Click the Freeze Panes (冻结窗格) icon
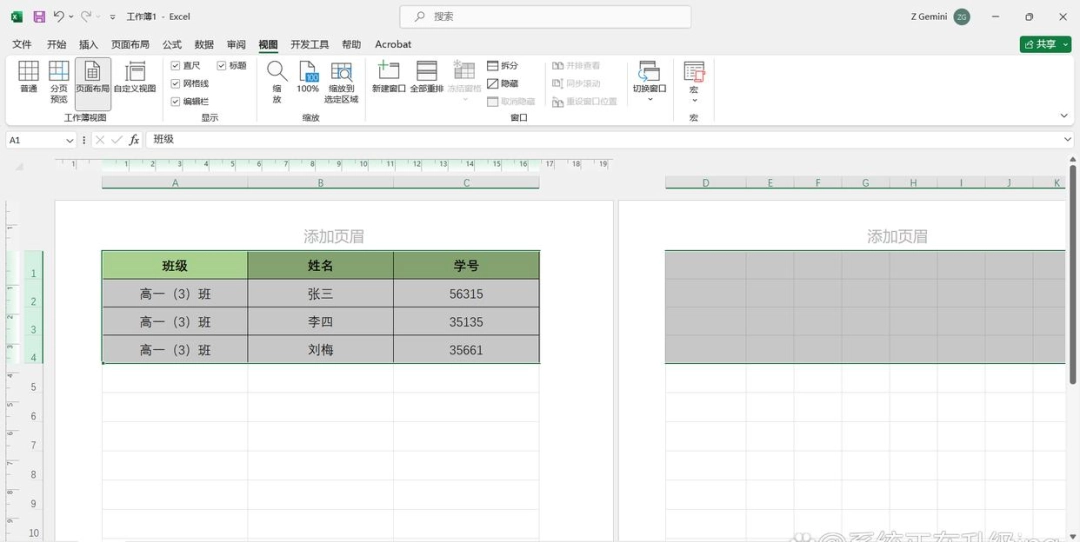1080x542 pixels. pyautogui.click(x=464, y=71)
